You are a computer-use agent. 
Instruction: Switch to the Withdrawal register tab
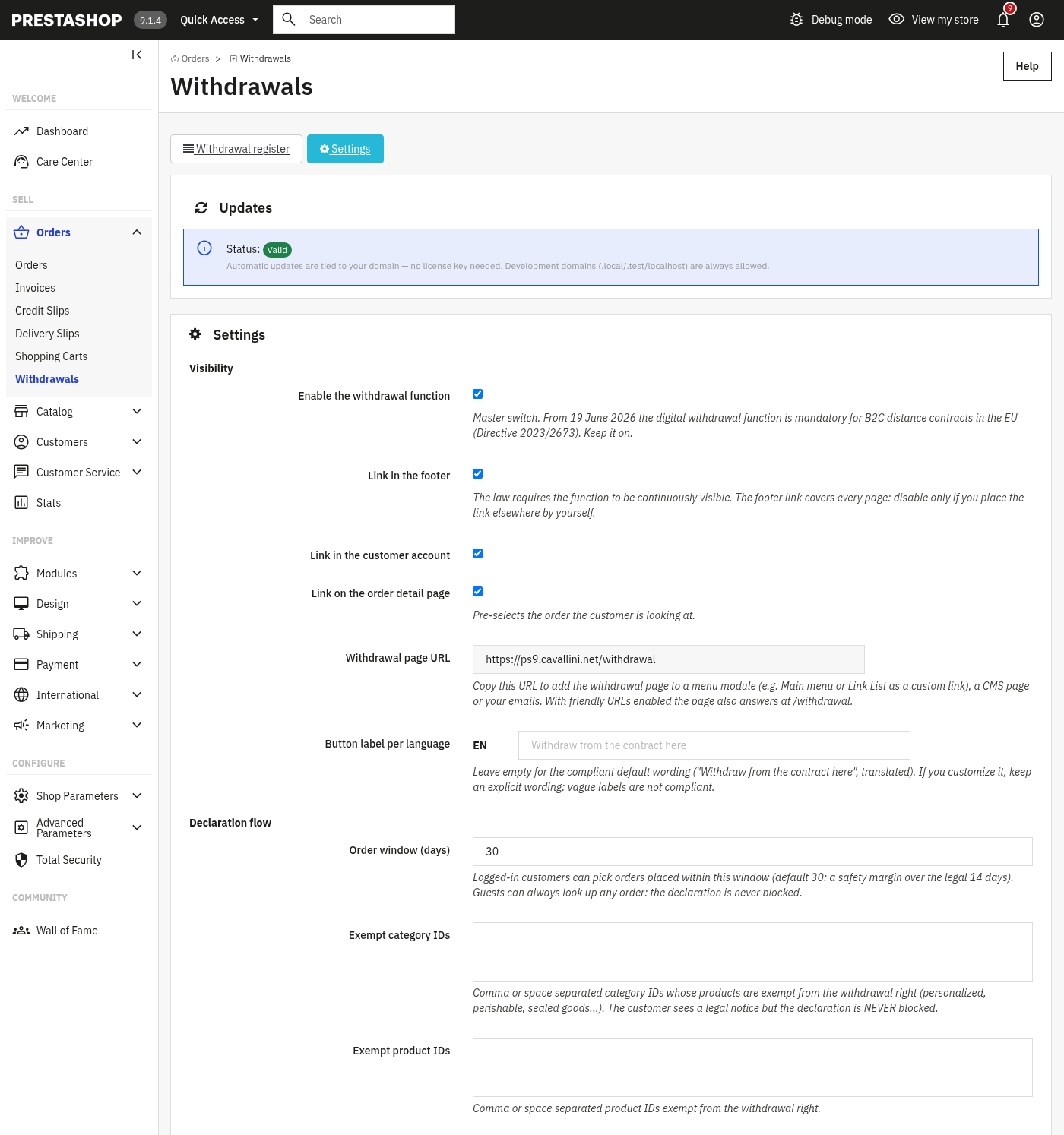click(236, 149)
